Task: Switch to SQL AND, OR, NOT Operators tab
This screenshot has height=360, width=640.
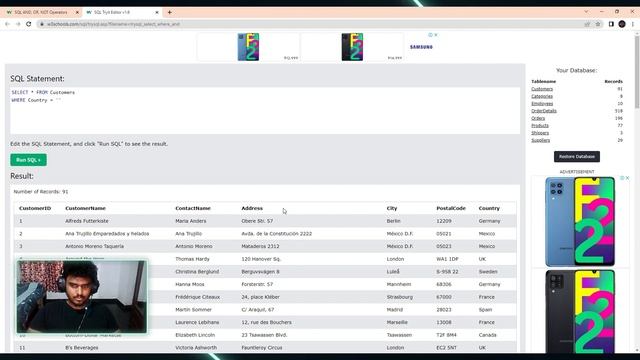Action: click(40, 12)
